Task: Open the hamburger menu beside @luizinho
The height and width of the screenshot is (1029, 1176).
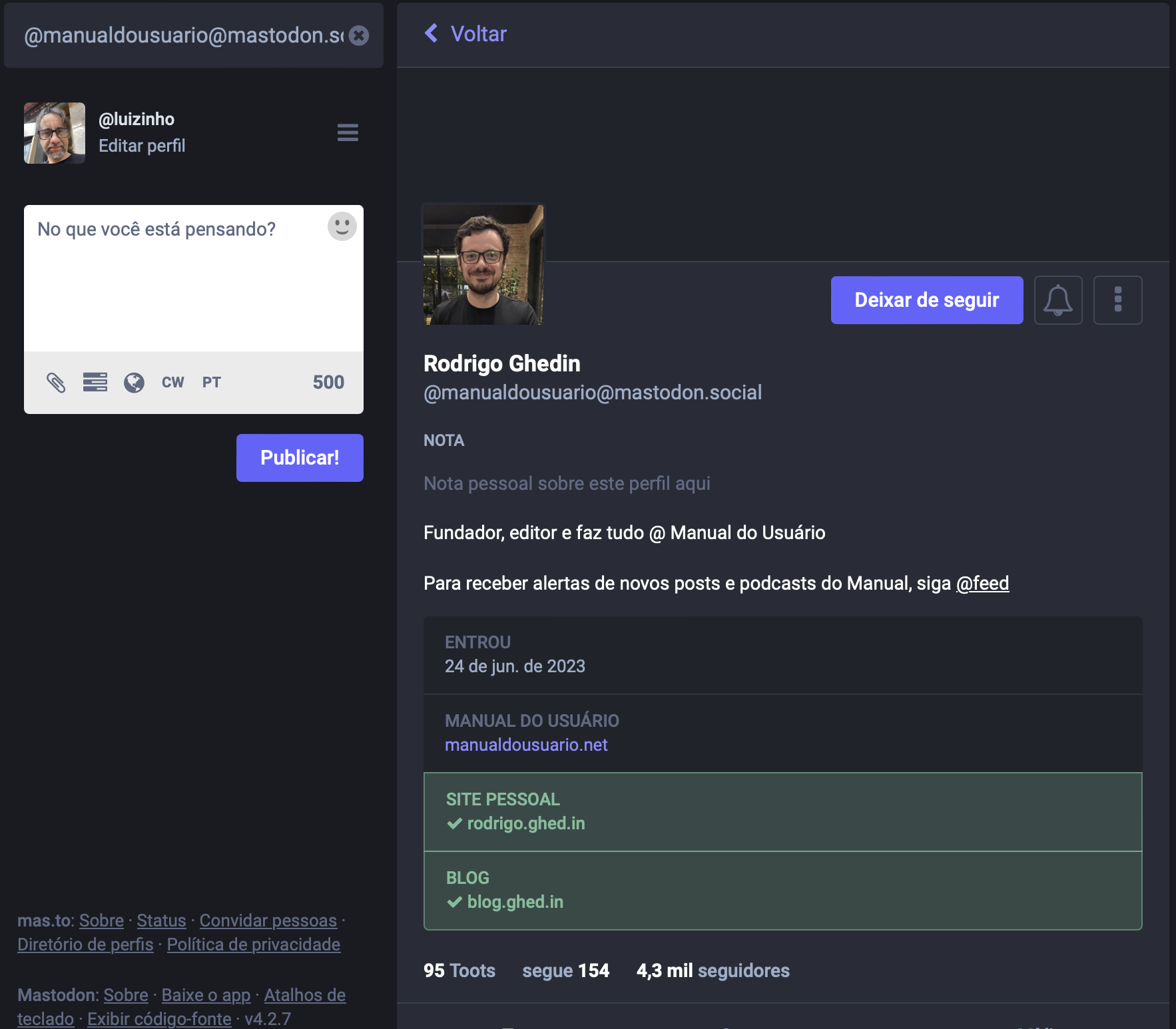Action: 348,132
